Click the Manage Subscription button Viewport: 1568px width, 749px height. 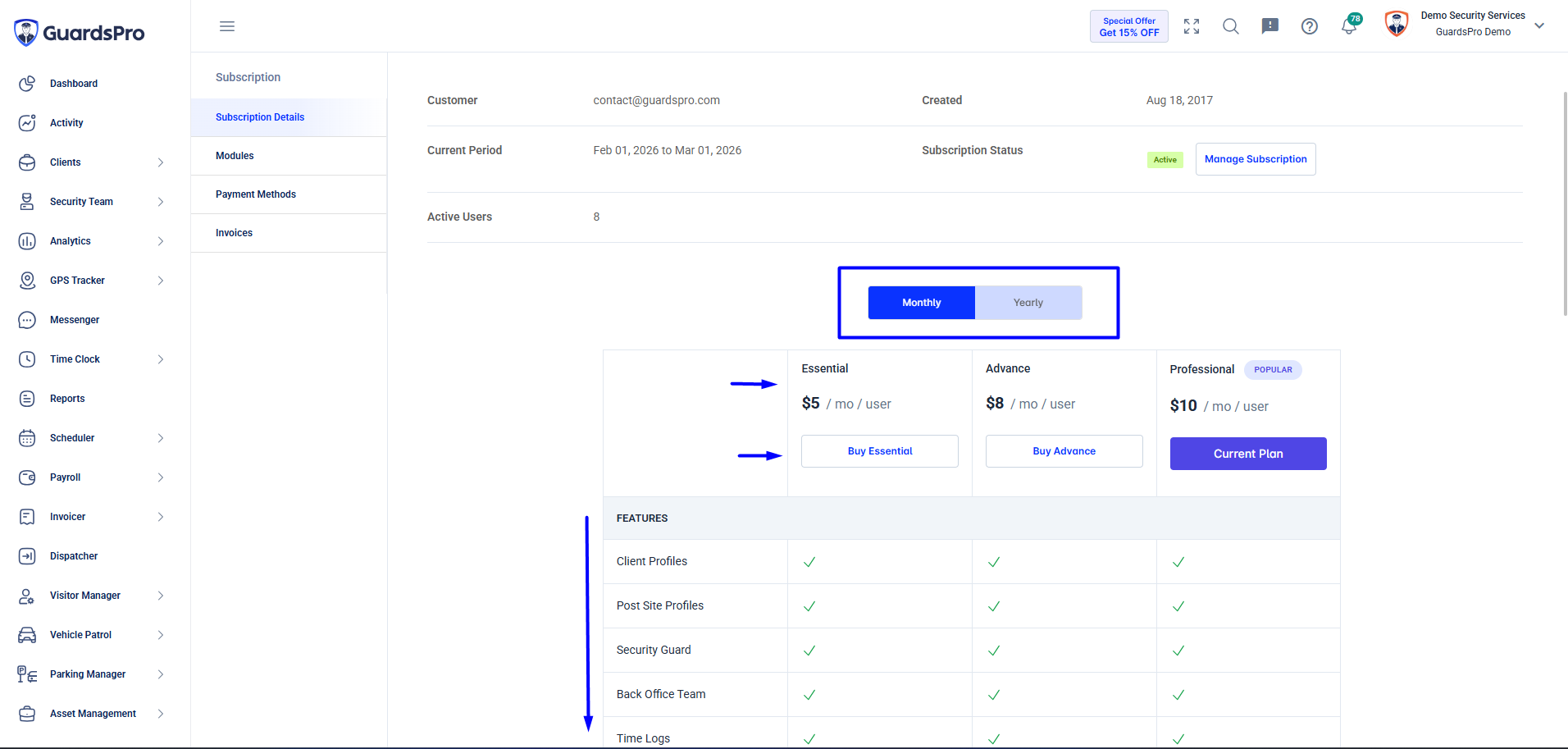pos(1256,159)
